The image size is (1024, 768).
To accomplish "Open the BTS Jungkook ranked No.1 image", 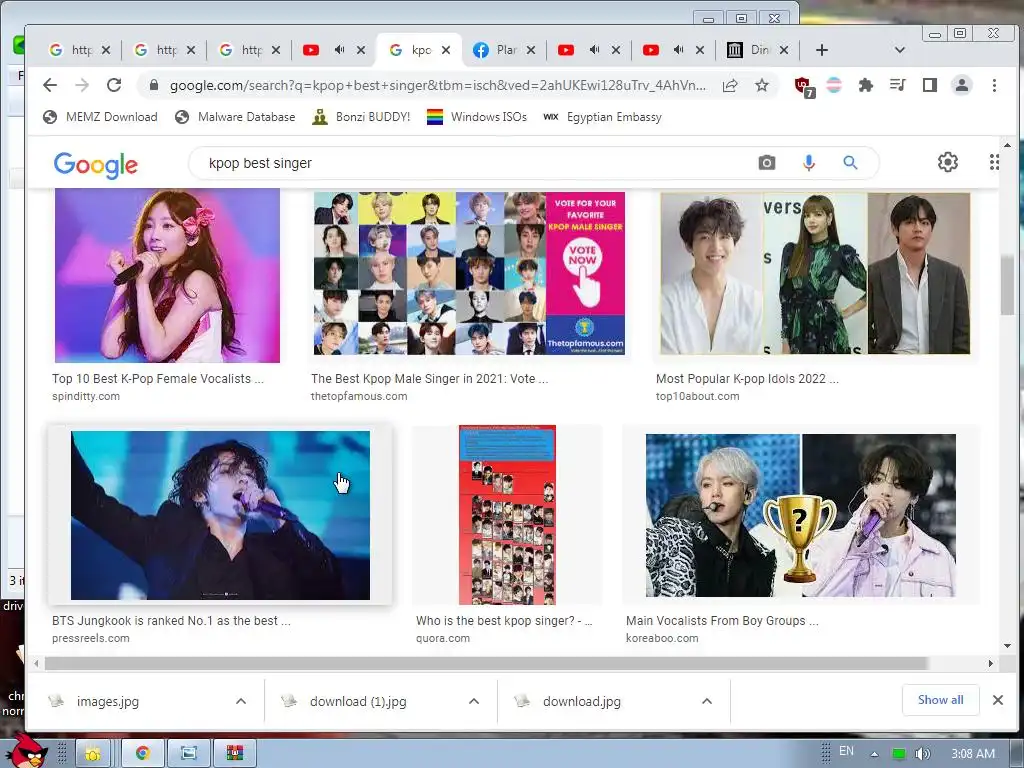I will tap(220, 515).
